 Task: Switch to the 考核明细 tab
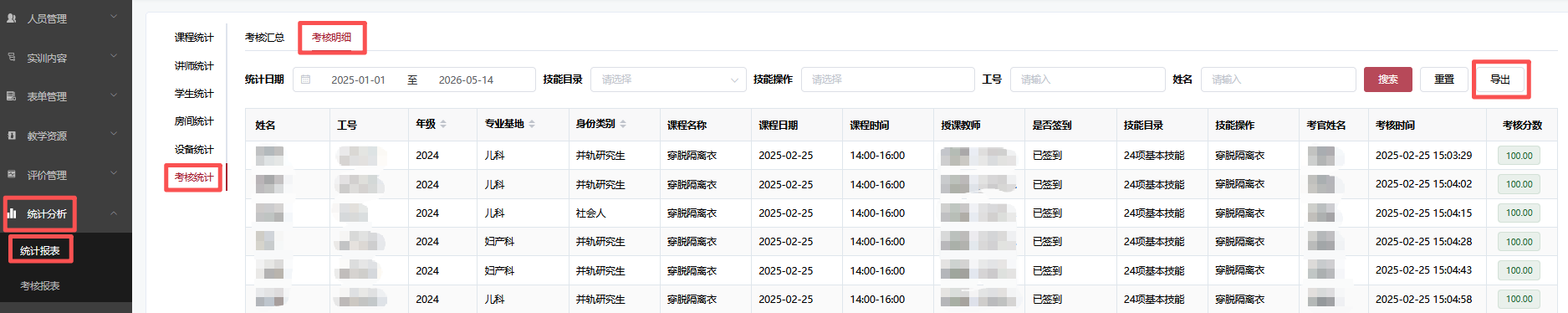331,37
